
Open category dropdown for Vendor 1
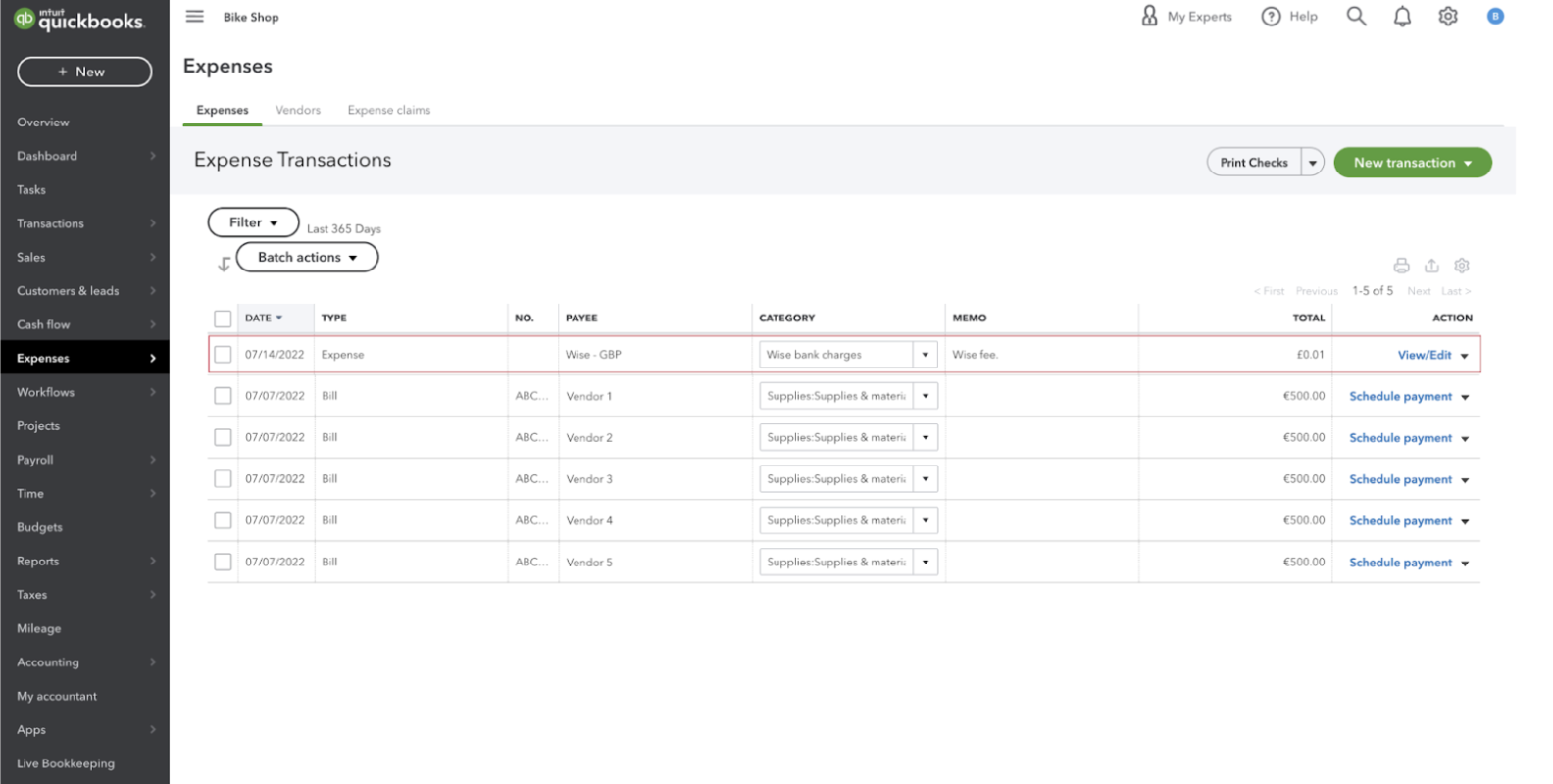point(925,396)
